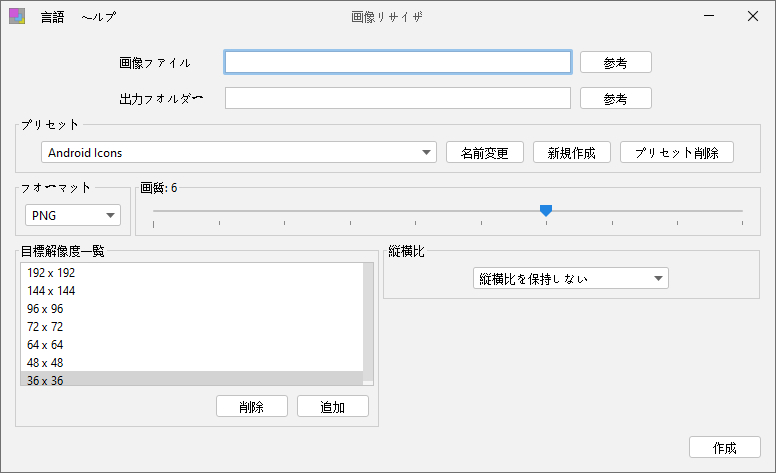Viewport: 776px width, 473px height.
Task: Click 参考 button next to 出力フォルダー
Action: pyautogui.click(x=616, y=98)
